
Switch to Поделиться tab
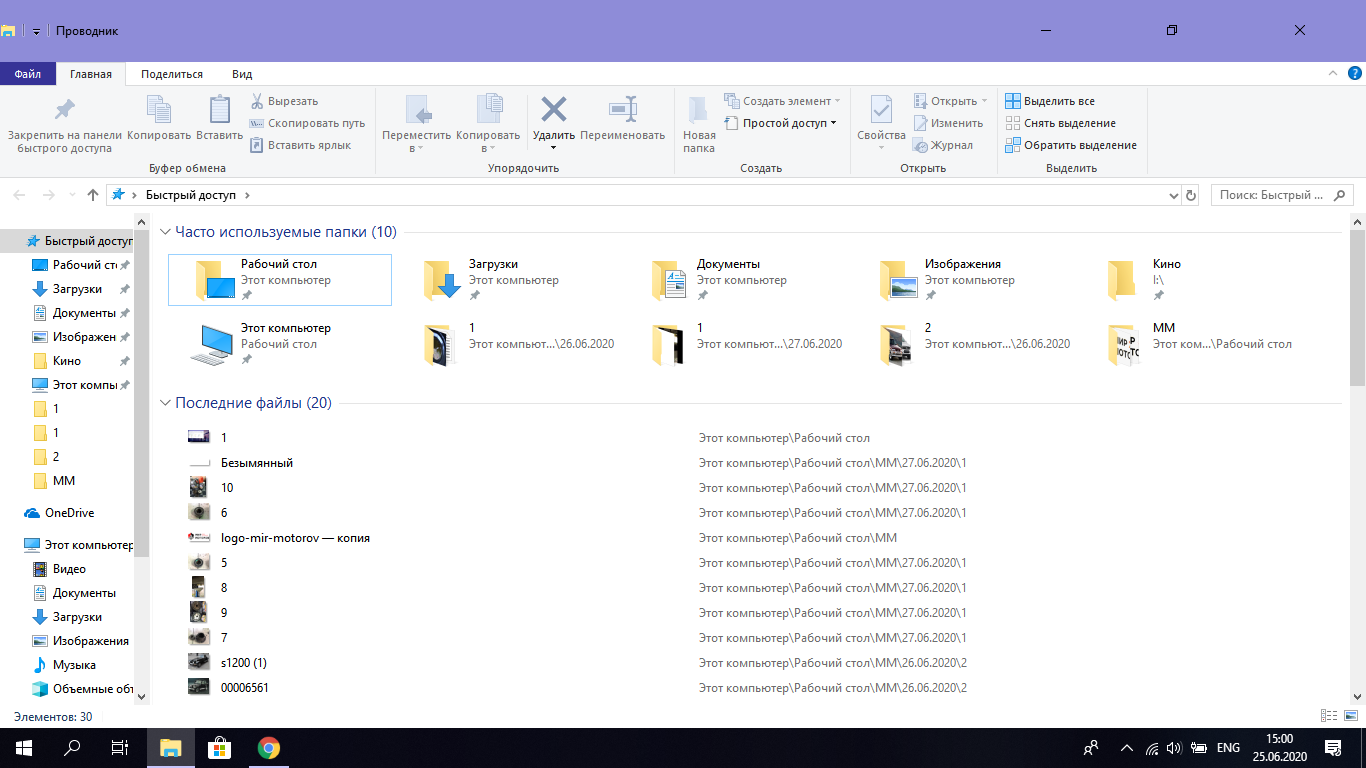(172, 74)
